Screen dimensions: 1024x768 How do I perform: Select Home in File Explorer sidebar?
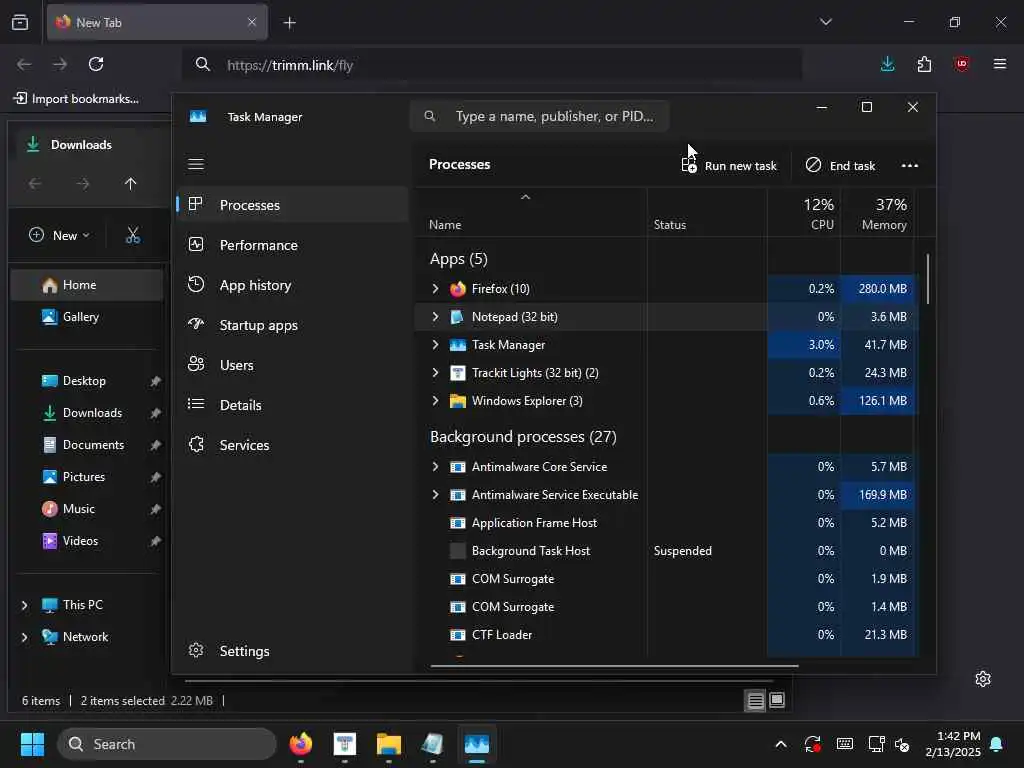[x=87, y=285]
